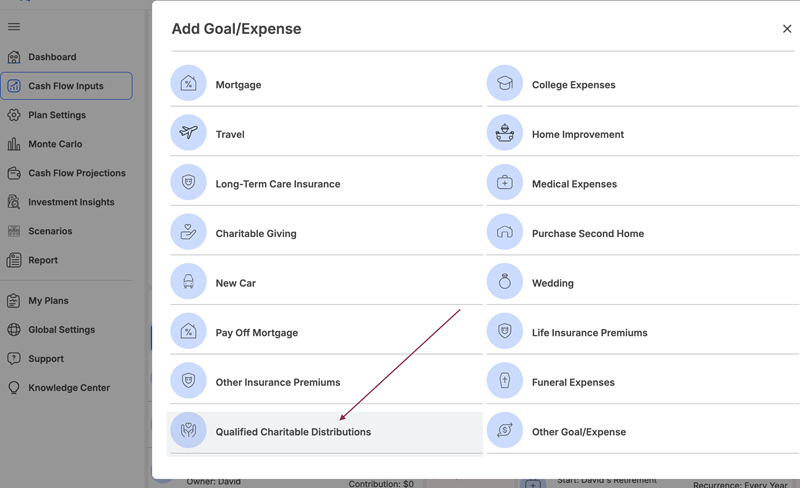Open Knowledge Center label in sidebar
This screenshot has width=800, height=489.
pos(69,388)
